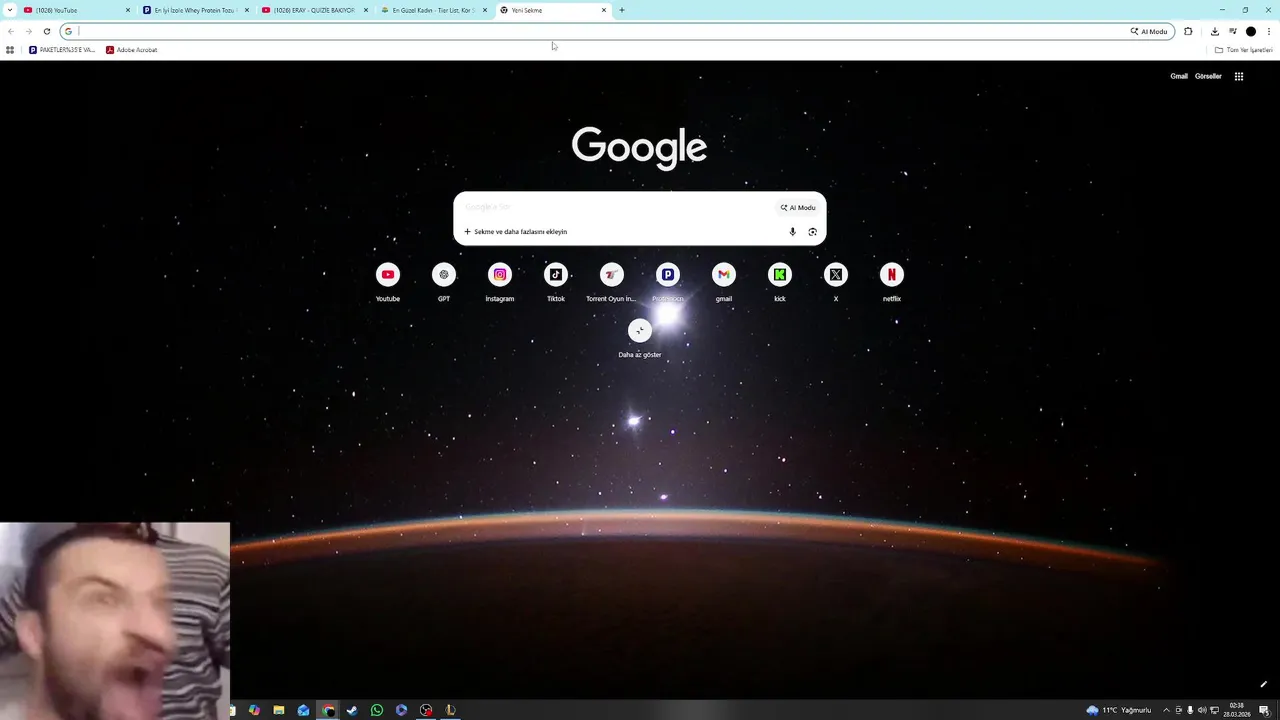Open the media controls toolbar icon
1280x720 pixels.
1233,31
